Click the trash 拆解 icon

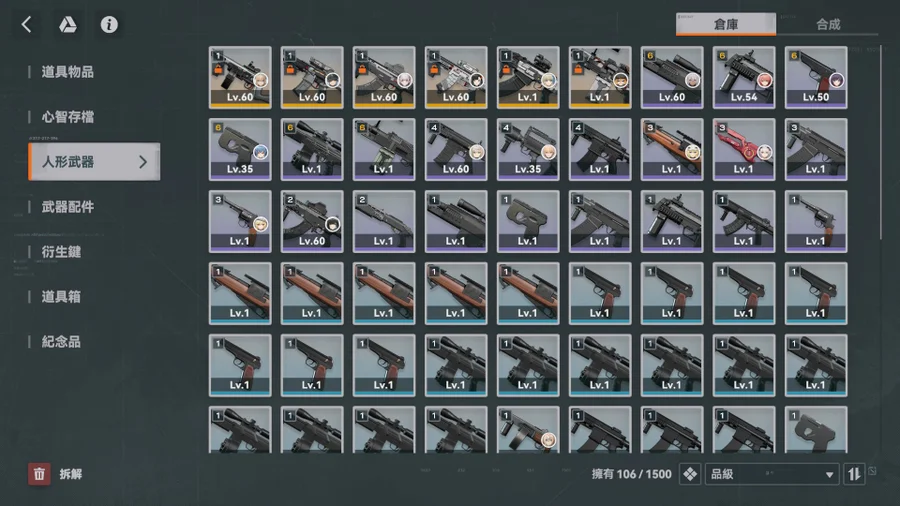click(39, 474)
